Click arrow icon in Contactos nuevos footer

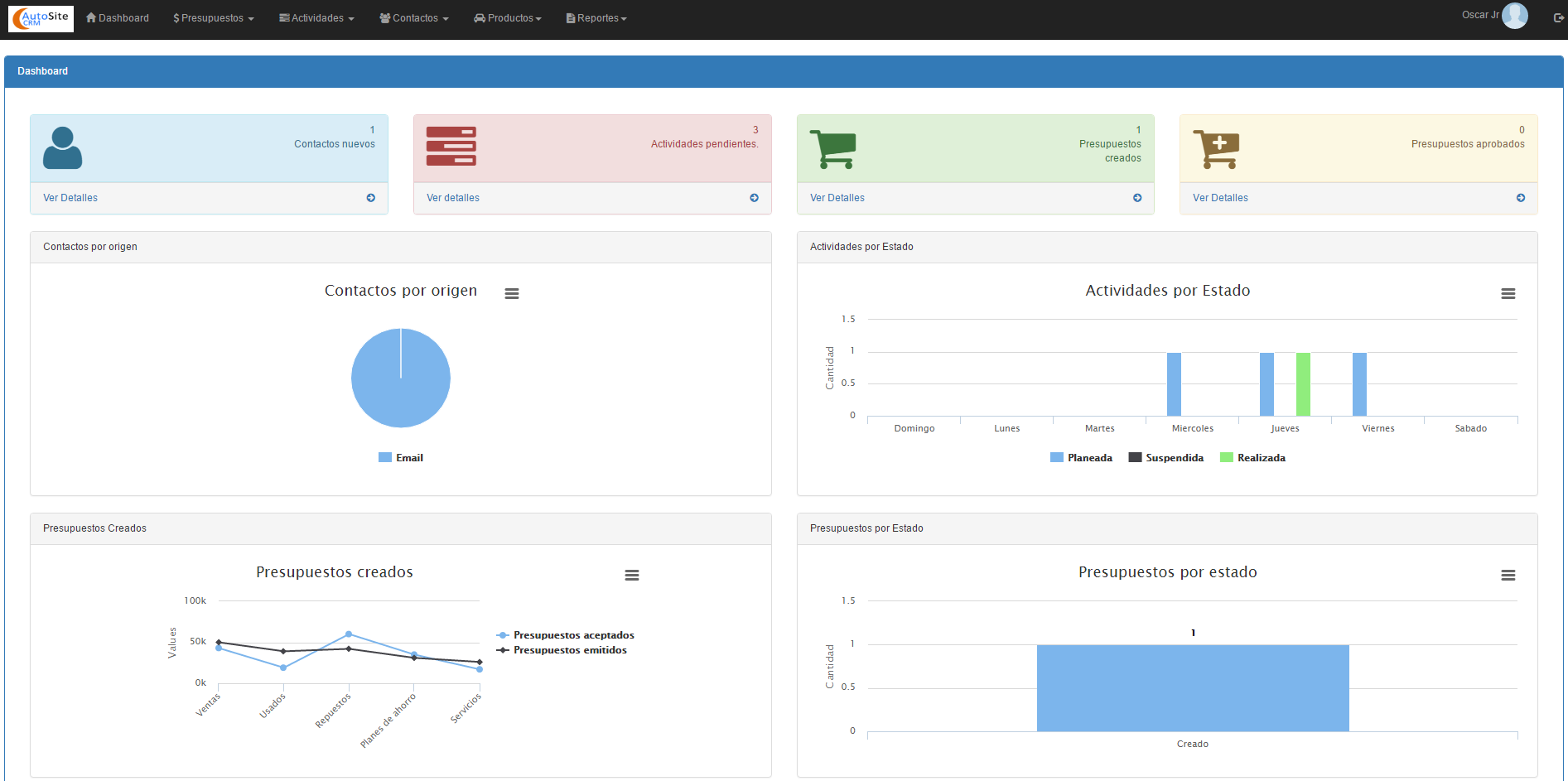(x=371, y=198)
